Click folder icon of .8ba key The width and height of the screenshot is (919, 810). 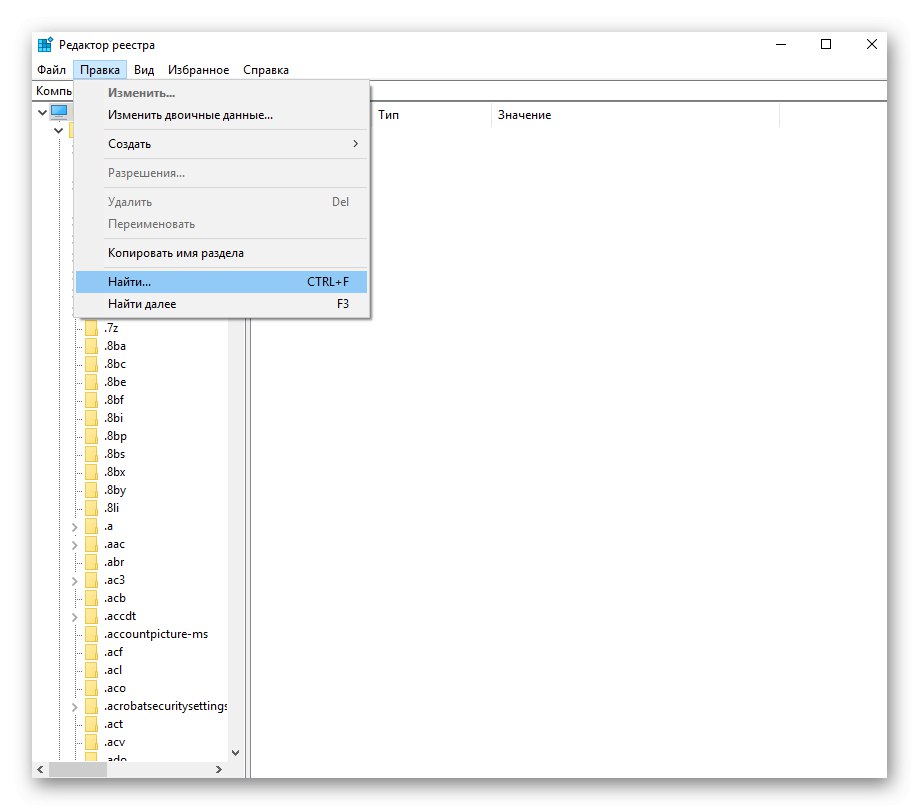[91, 346]
